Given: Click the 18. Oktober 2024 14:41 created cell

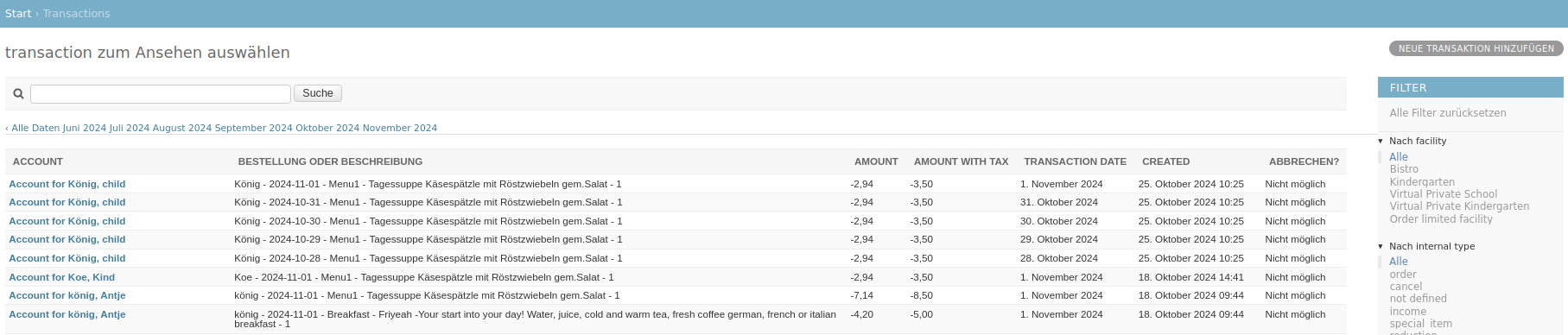Looking at the screenshot, I should (x=1191, y=277).
